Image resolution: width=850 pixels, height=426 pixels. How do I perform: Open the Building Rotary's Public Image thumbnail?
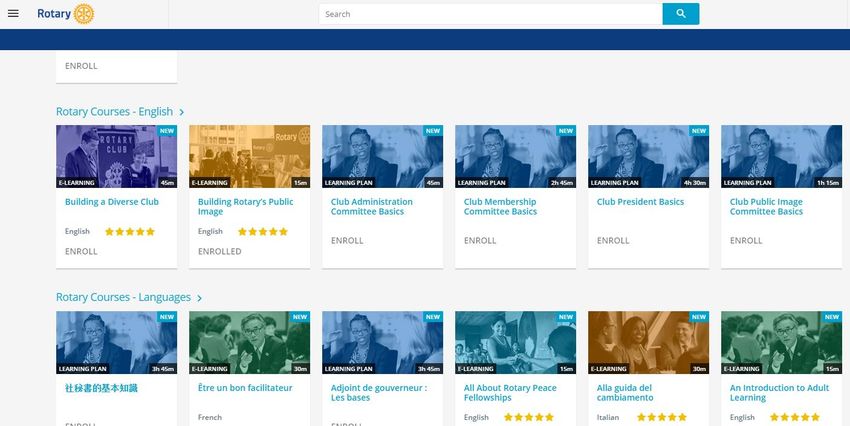249,157
